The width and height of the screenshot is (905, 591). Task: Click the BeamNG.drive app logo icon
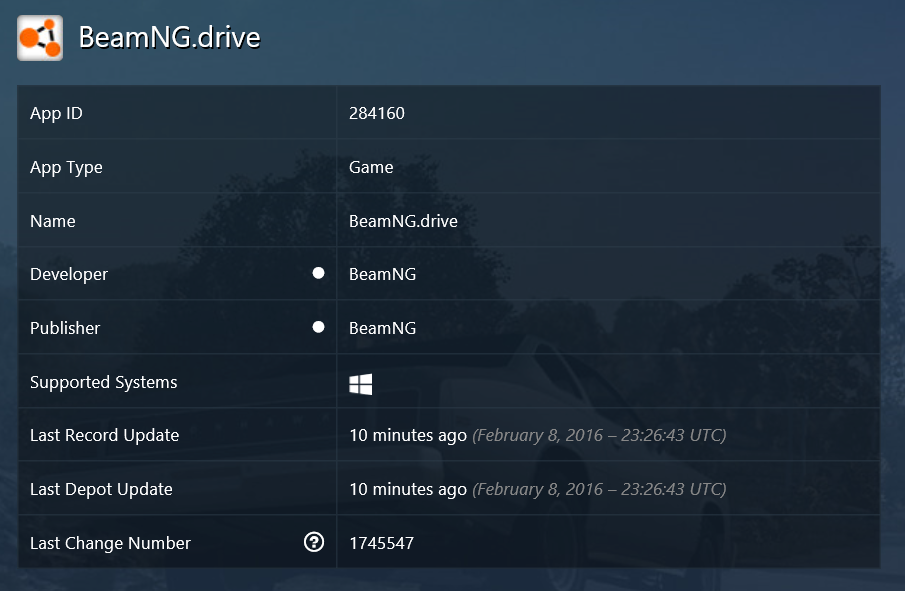(40, 38)
